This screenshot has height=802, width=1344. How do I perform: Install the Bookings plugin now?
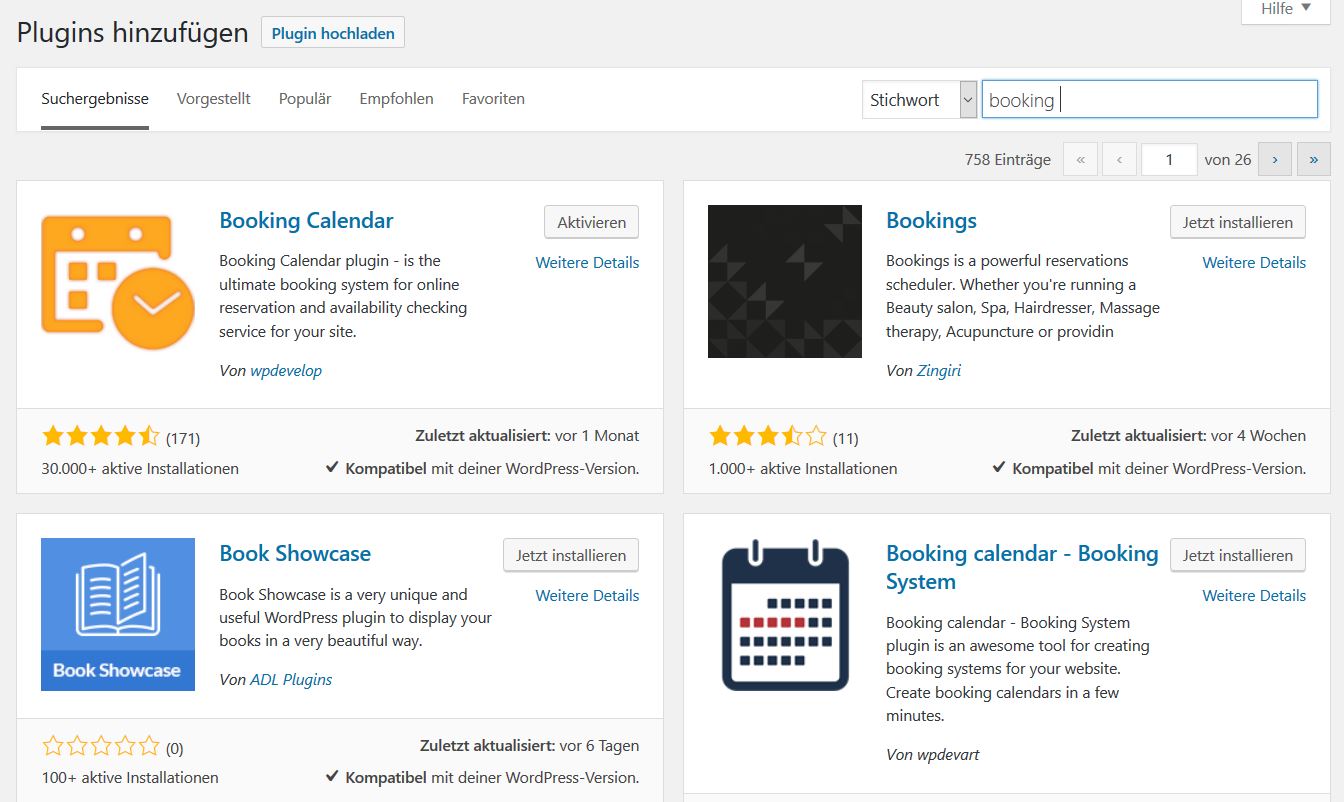[1238, 222]
